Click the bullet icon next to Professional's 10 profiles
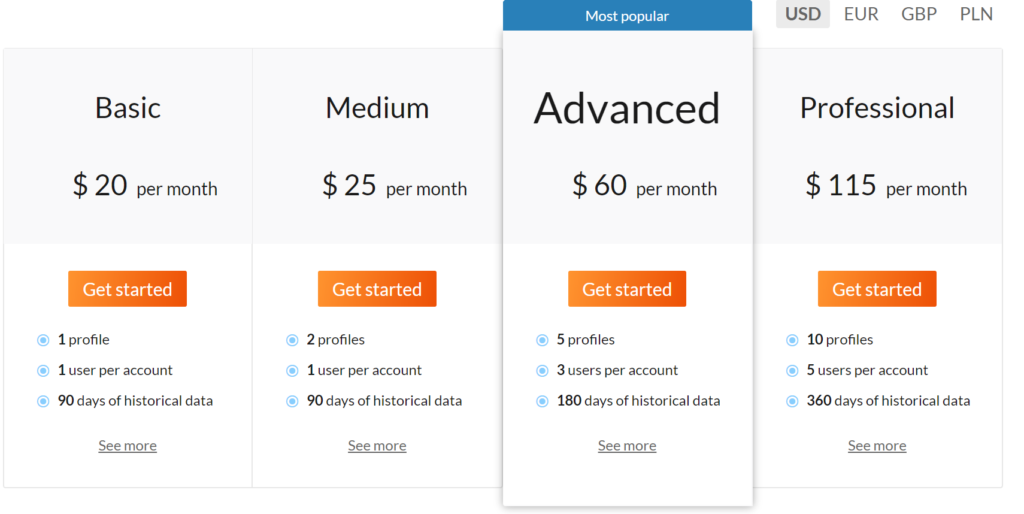Image resolution: width=1024 pixels, height=514 pixels. point(792,340)
